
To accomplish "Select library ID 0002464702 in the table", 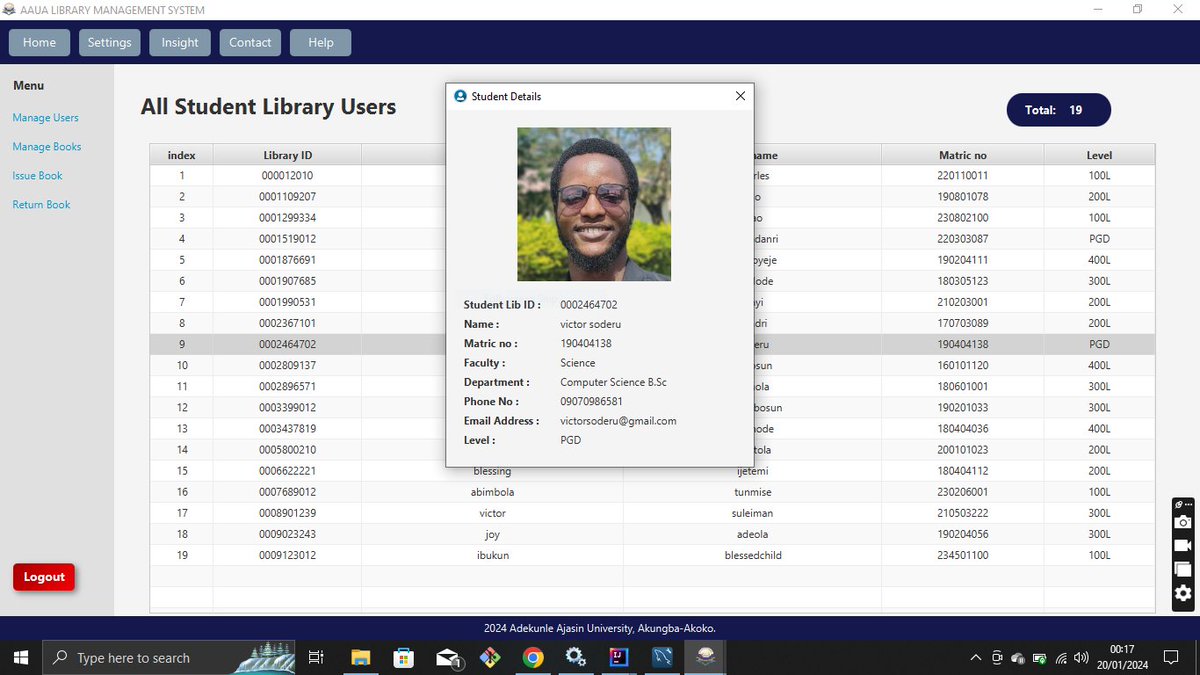I will pyautogui.click(x=287, y=344).
